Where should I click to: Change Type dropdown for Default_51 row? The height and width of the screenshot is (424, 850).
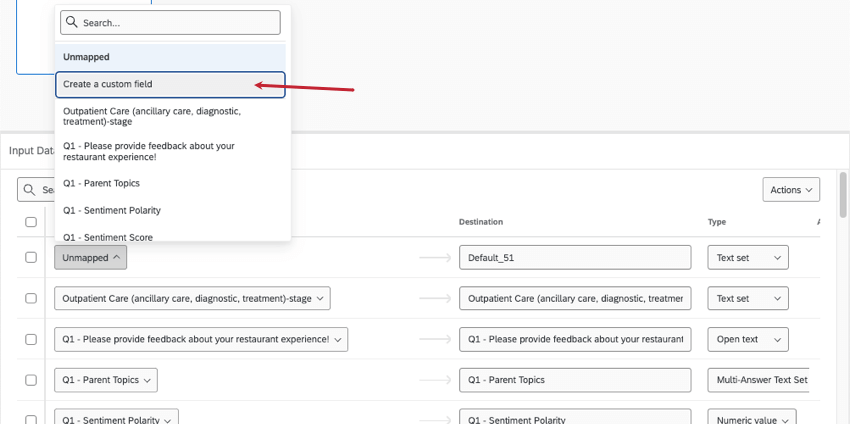coord(748,258)
